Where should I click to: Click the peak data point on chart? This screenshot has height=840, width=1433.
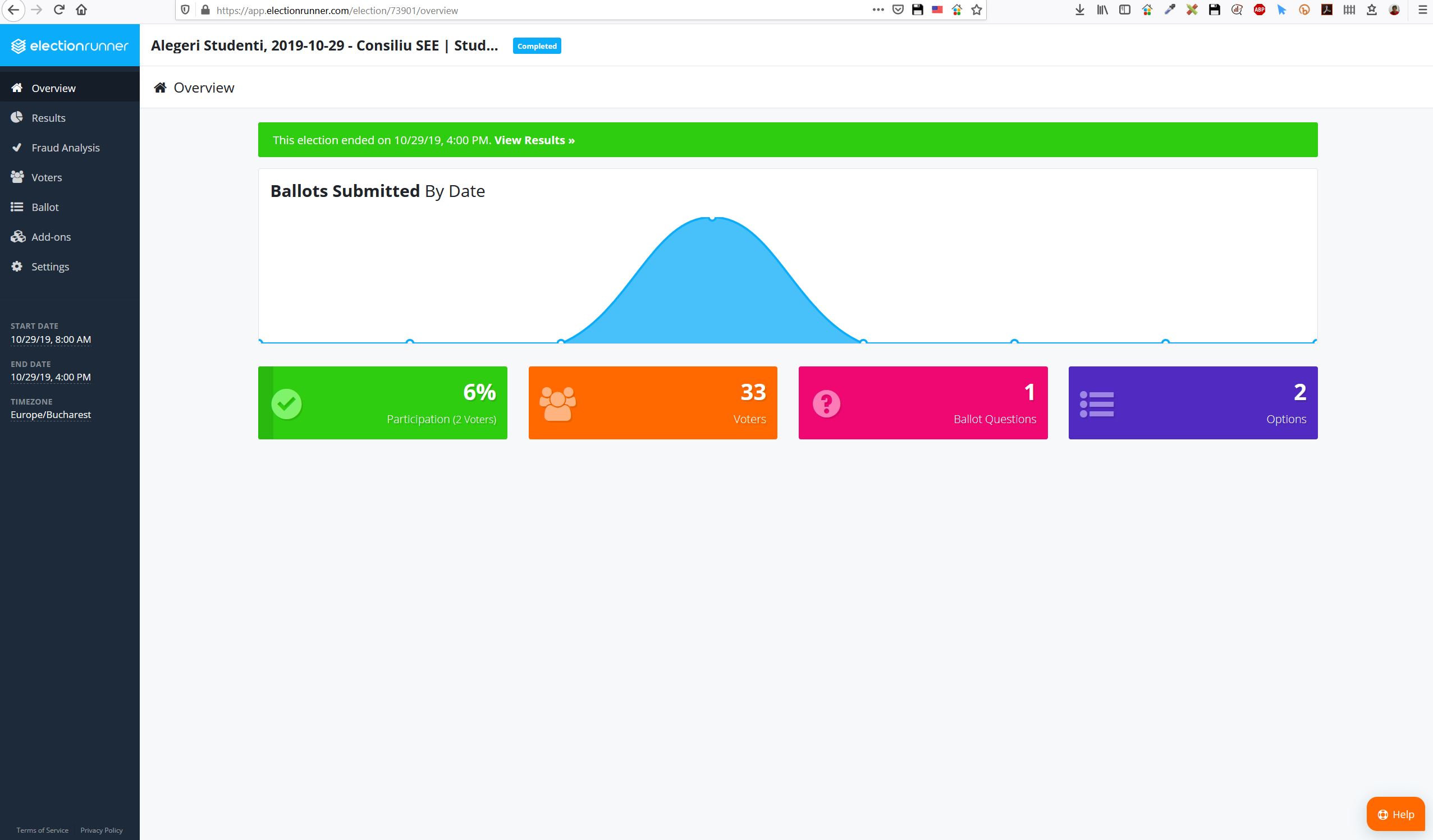[x=712, y=218]
